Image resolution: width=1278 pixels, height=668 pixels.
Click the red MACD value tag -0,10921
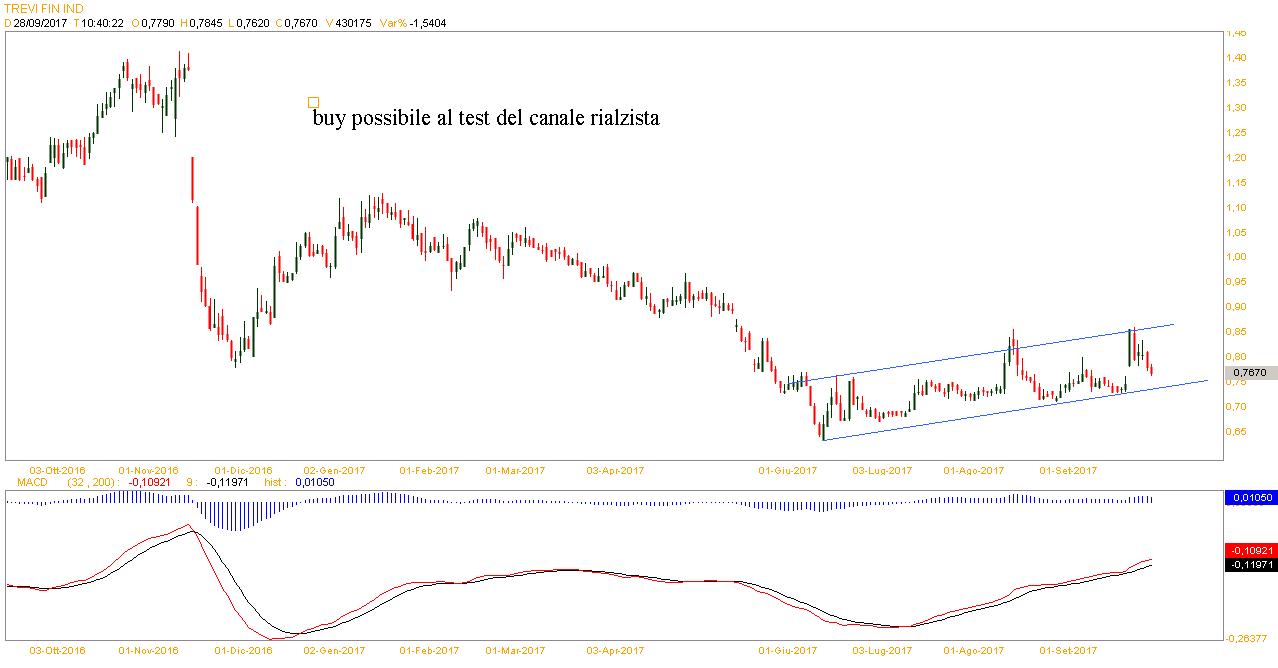click(x=1249, y=551)
